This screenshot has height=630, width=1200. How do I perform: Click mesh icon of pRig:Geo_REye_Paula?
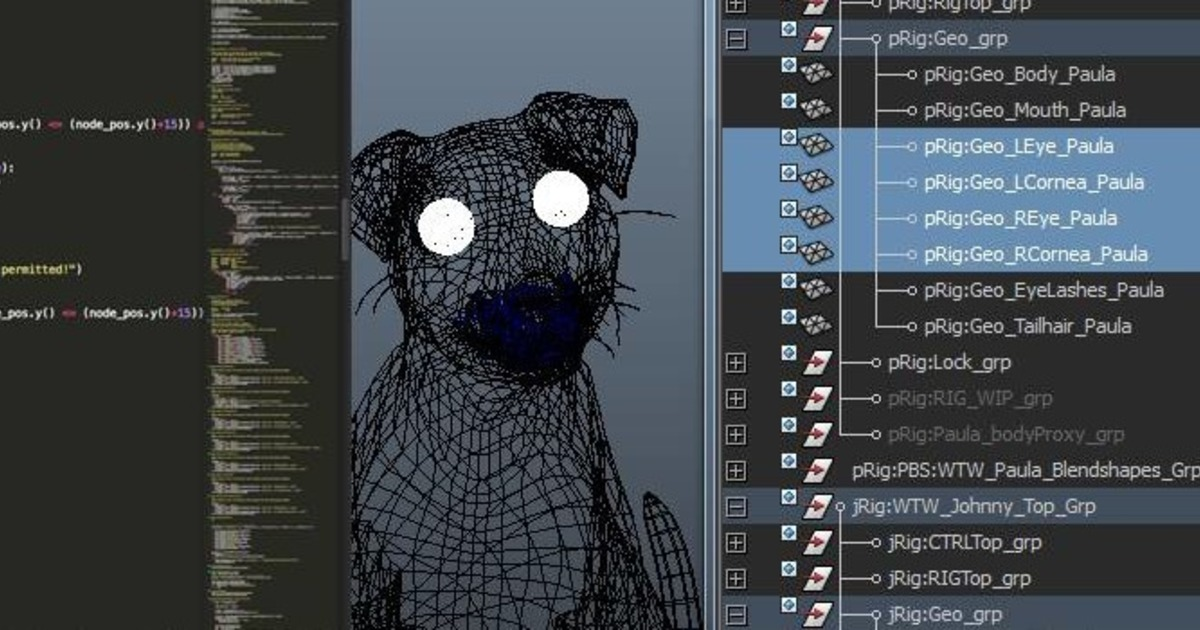click(x=818, y=218)
